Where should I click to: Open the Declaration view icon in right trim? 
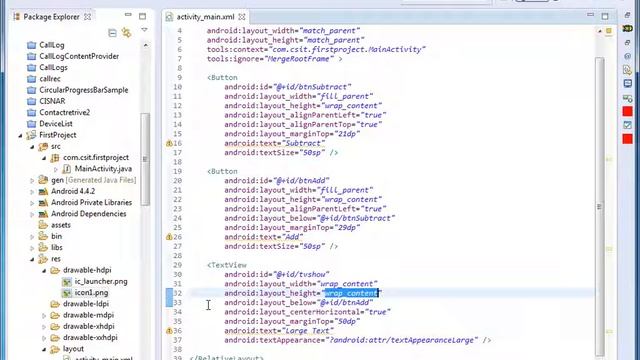point(627,70)
